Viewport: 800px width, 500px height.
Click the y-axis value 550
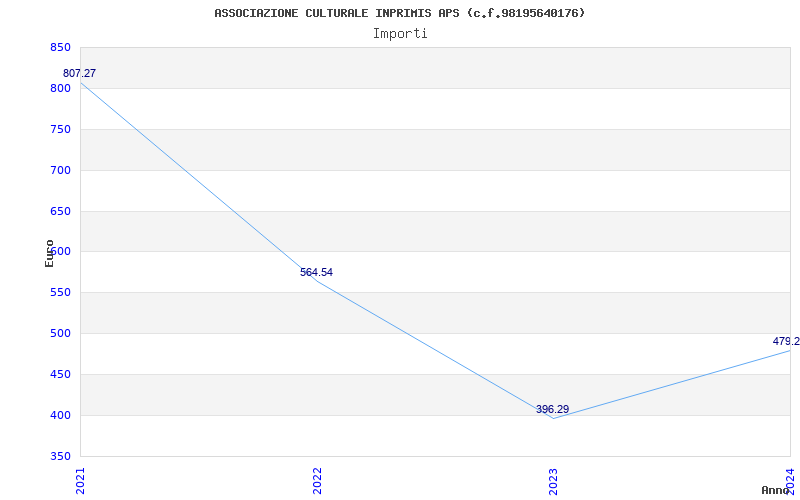point(60,293)
